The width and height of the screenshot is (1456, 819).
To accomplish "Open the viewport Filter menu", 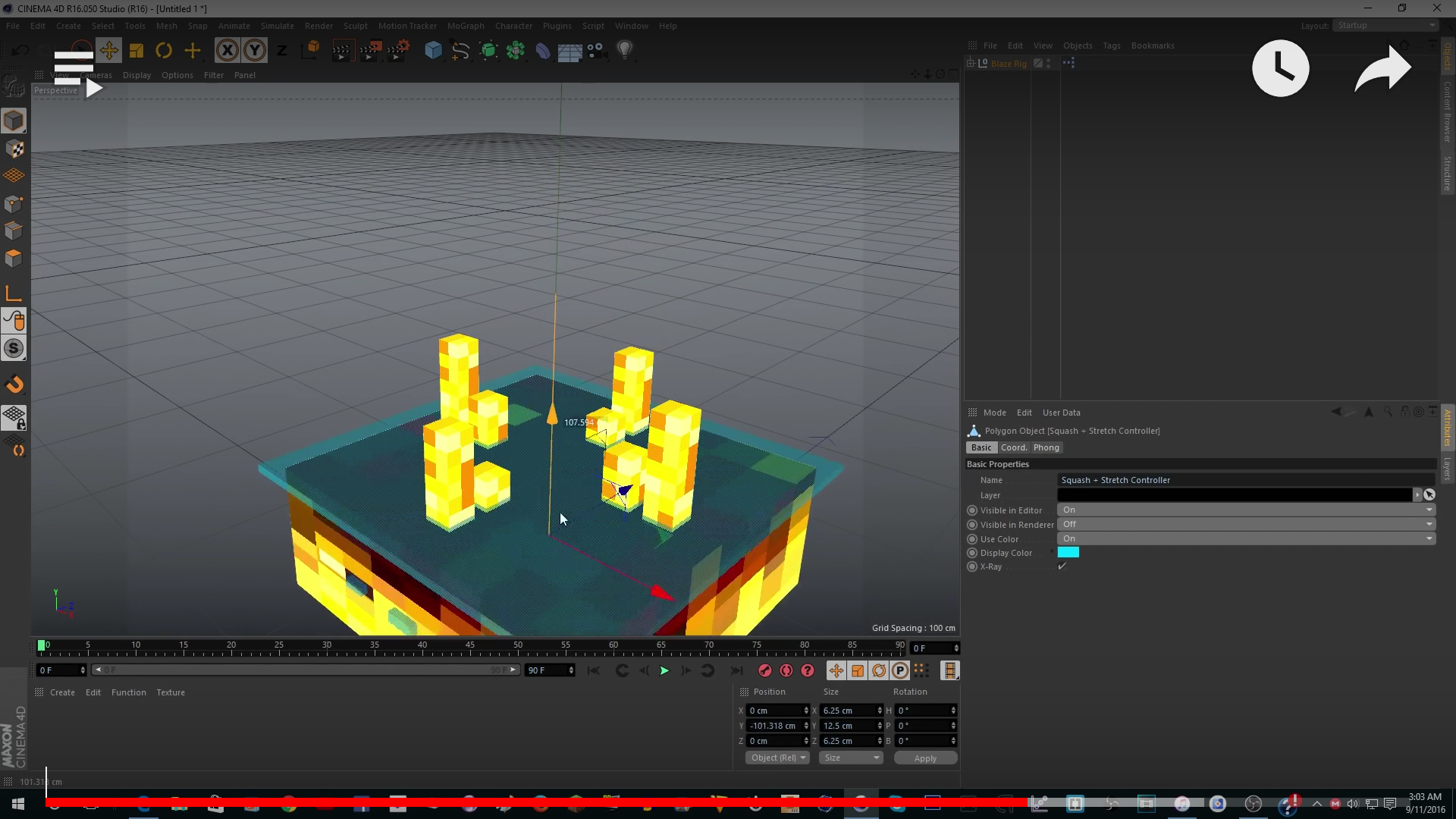I will click(x=214, y=75).
